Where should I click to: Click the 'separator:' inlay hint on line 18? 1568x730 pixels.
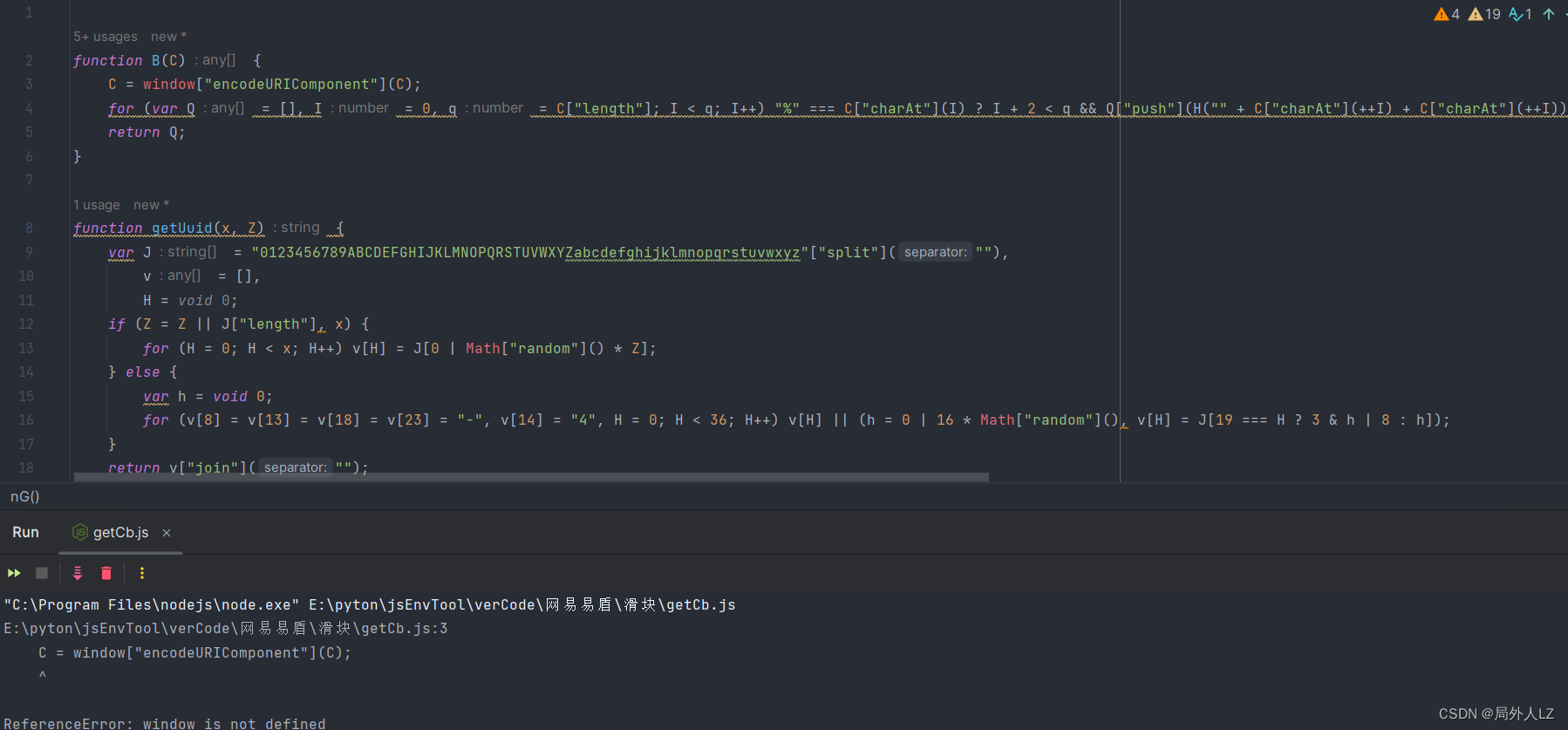[295, 467]
